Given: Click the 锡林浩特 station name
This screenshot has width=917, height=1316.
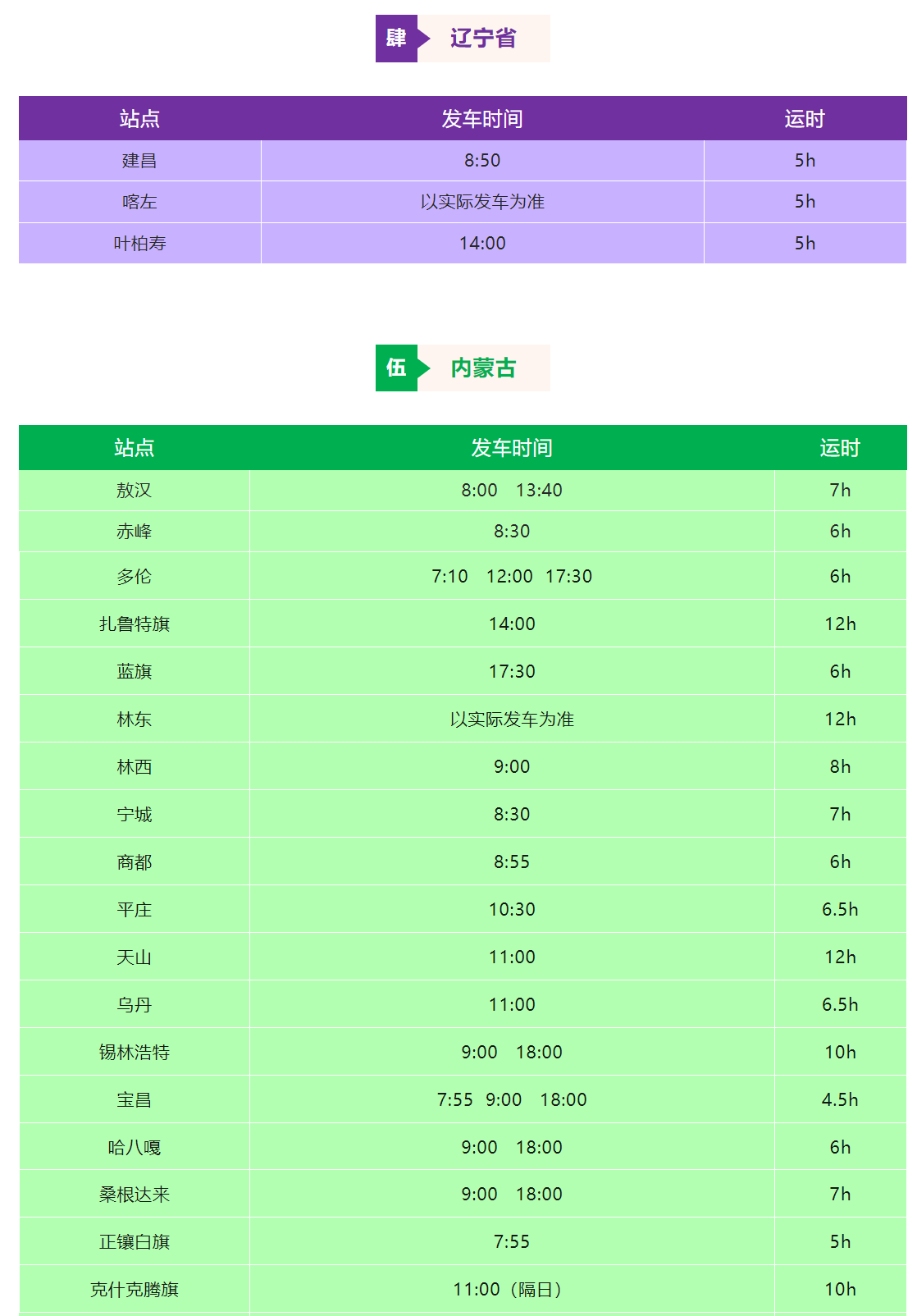Looking at the screenshot, I should 135,1053.
